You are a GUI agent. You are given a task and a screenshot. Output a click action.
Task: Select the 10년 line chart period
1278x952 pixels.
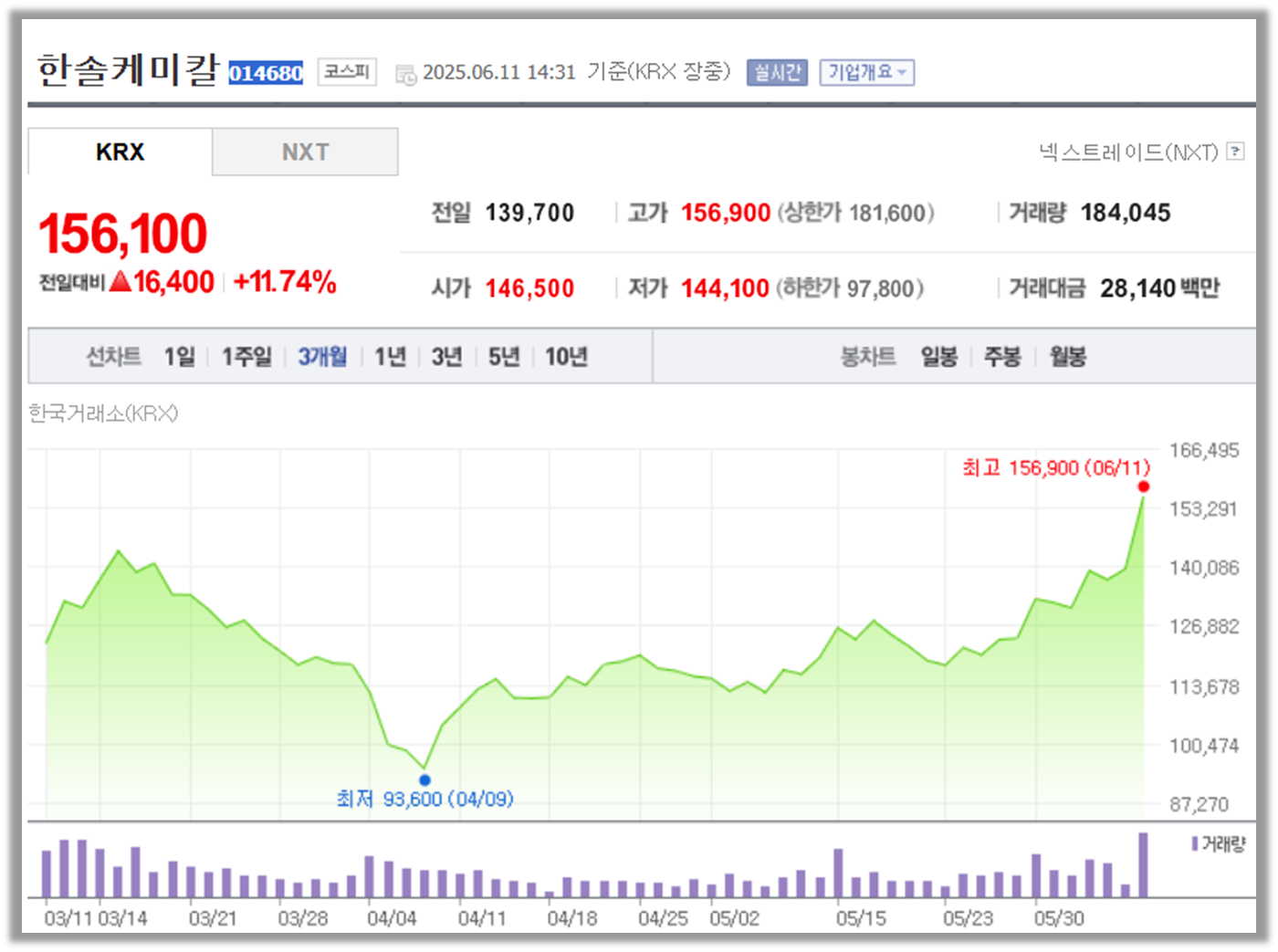tap(566, 356)
